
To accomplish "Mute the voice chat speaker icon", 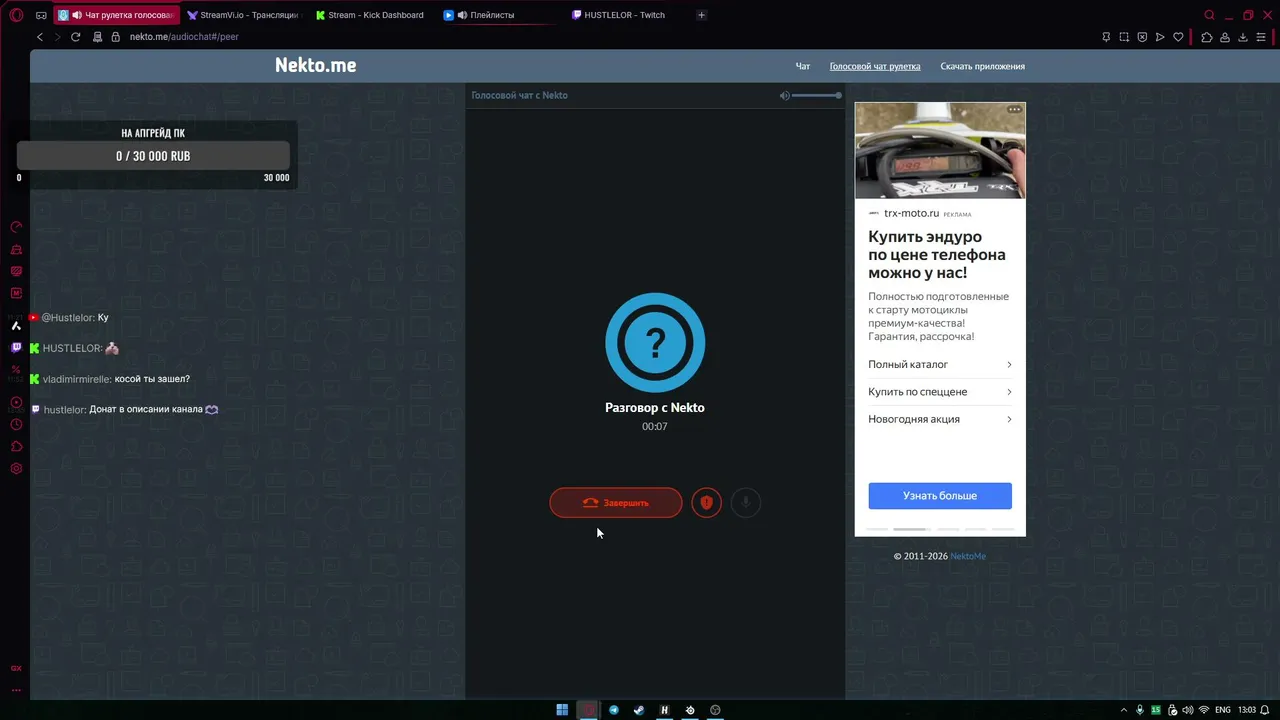I will pyautogui.click(x=785, y=95).
